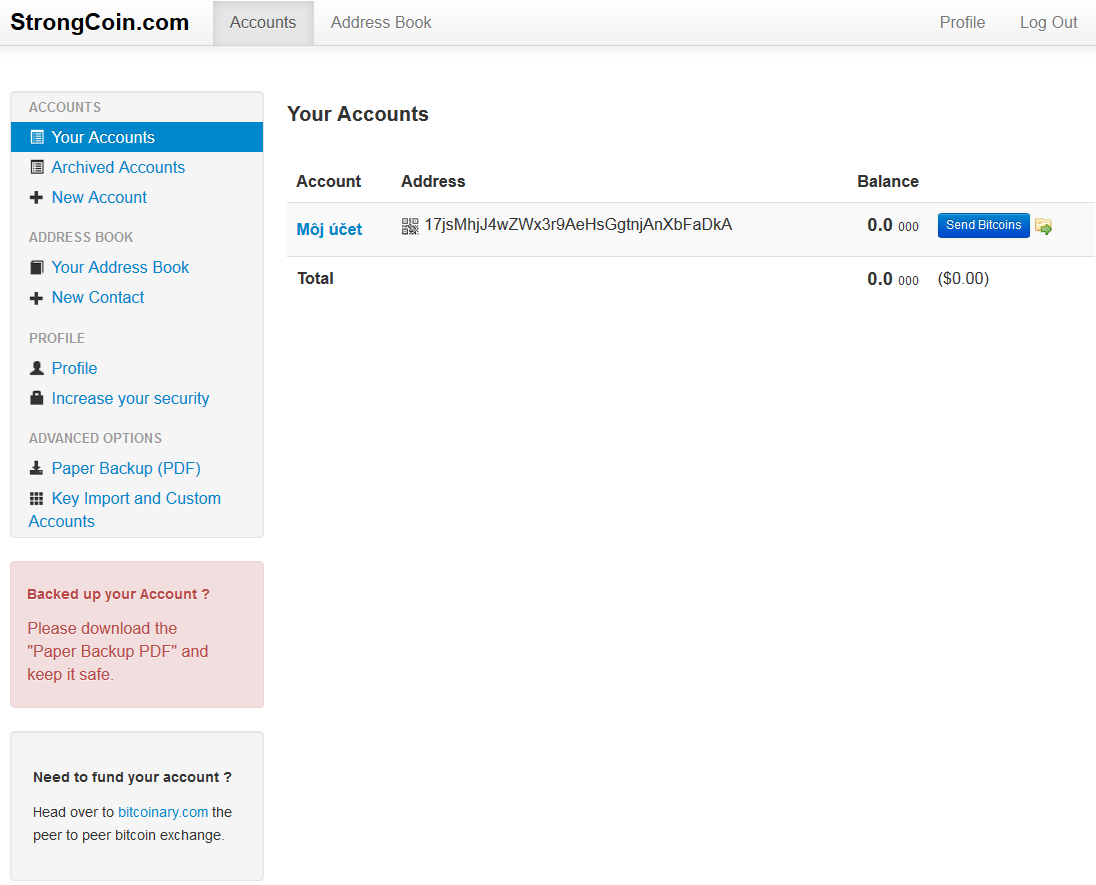Screen dimensions: 1096x885
Task: Click the list icon beside Your Accounts
Action: coord(37,137)
